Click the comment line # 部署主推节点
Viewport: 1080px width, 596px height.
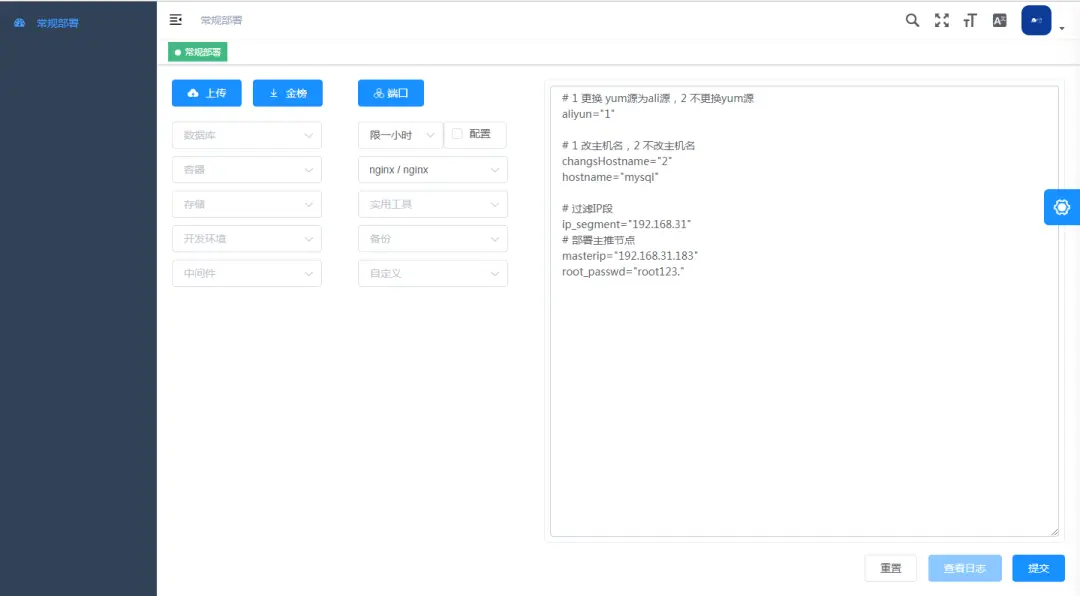tap(599, 240)
